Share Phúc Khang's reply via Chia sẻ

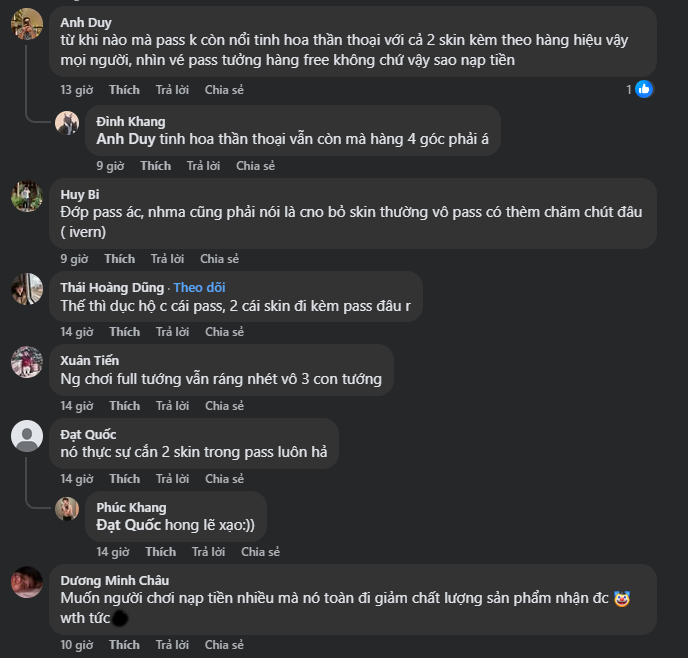click(260, 552)
